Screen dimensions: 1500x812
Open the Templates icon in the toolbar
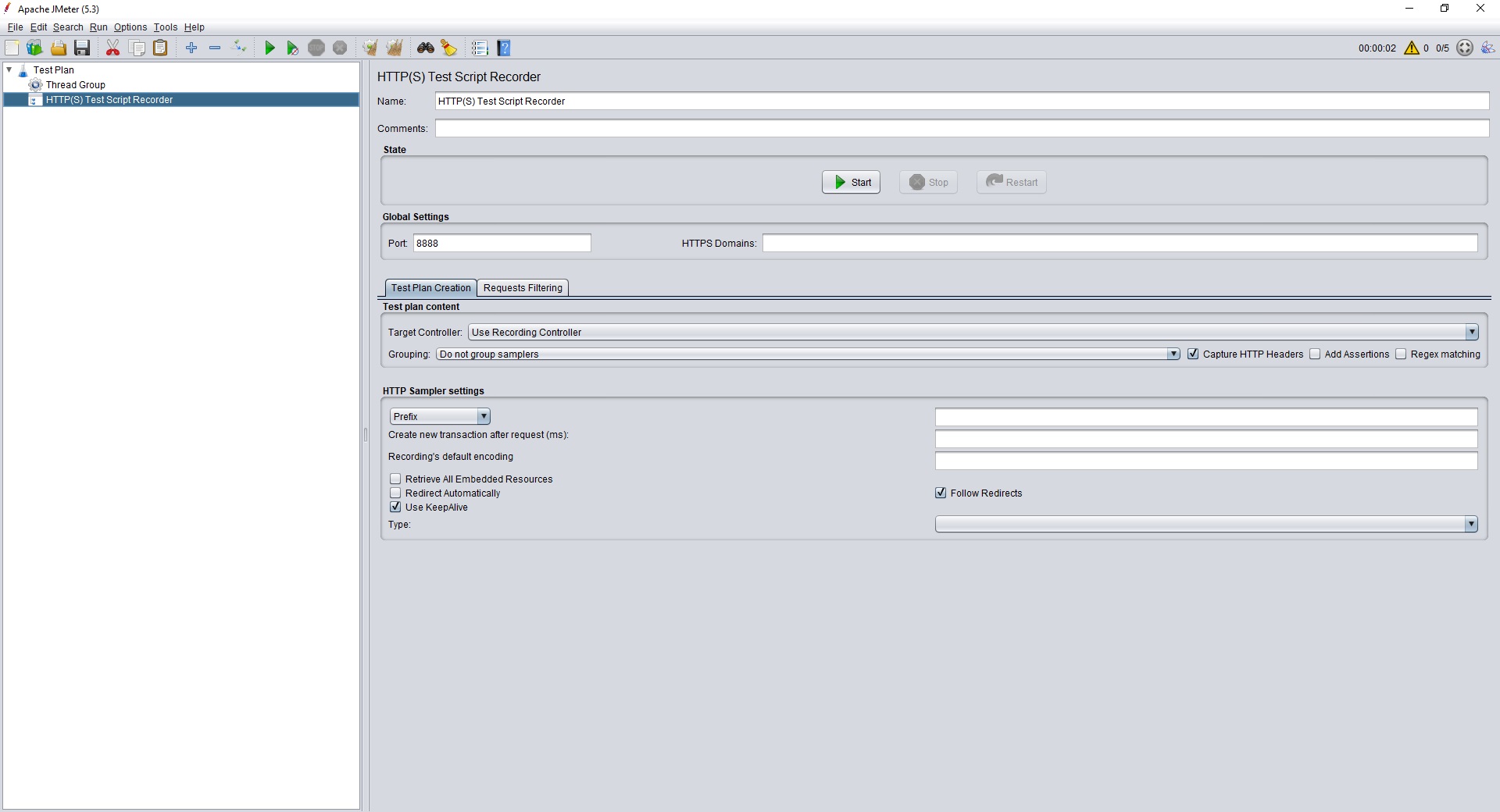tap(34, 48)
